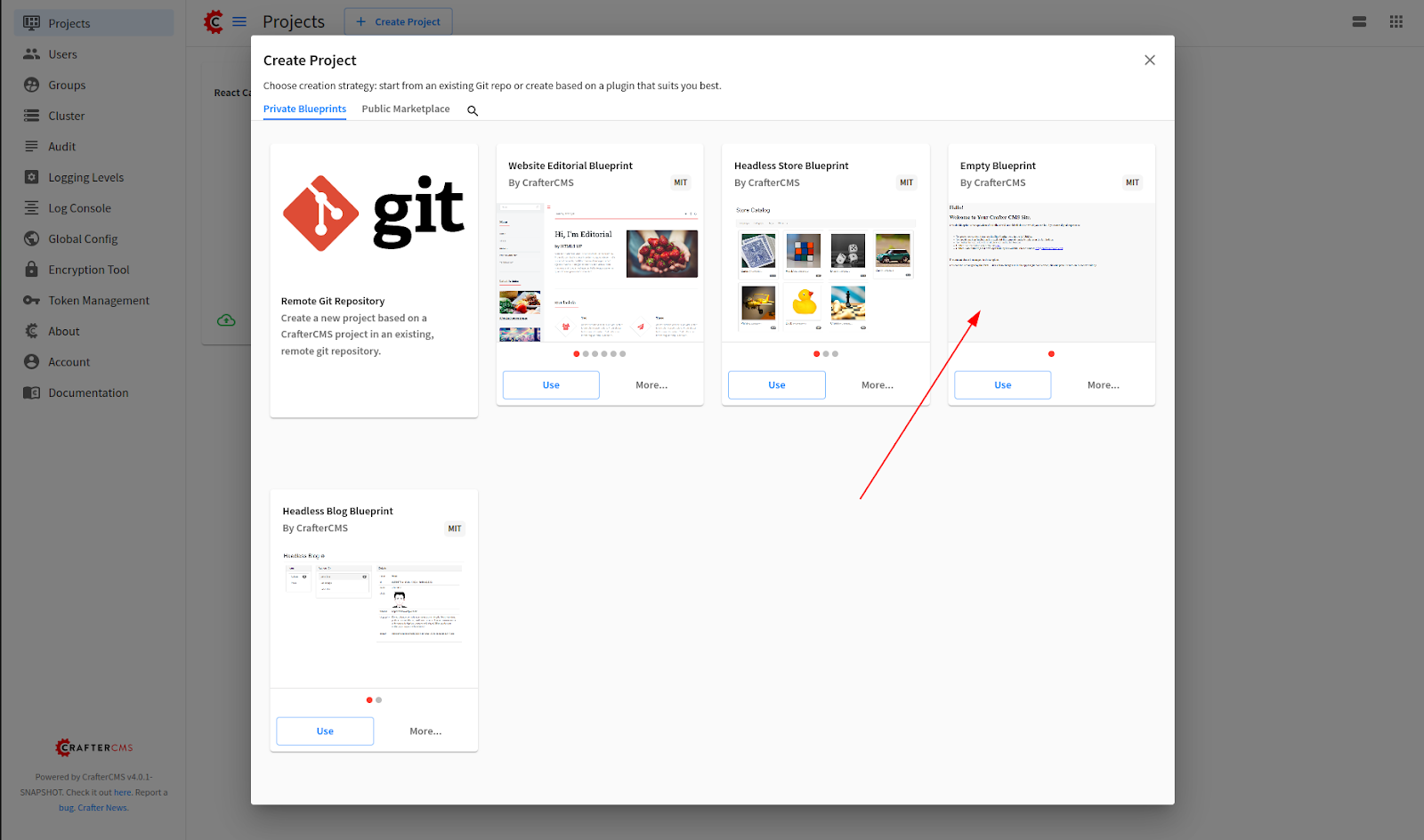Use the Empty Blueprint

tap(1002, 385)
